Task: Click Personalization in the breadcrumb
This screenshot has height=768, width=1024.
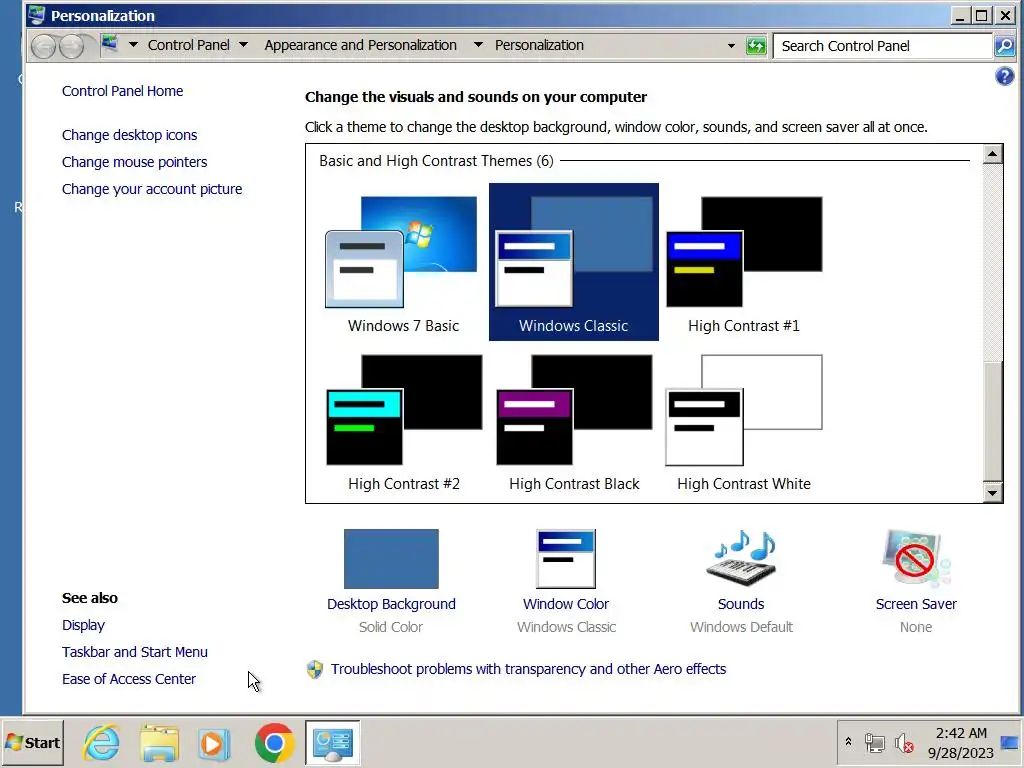Action: [x=539, y=45]
